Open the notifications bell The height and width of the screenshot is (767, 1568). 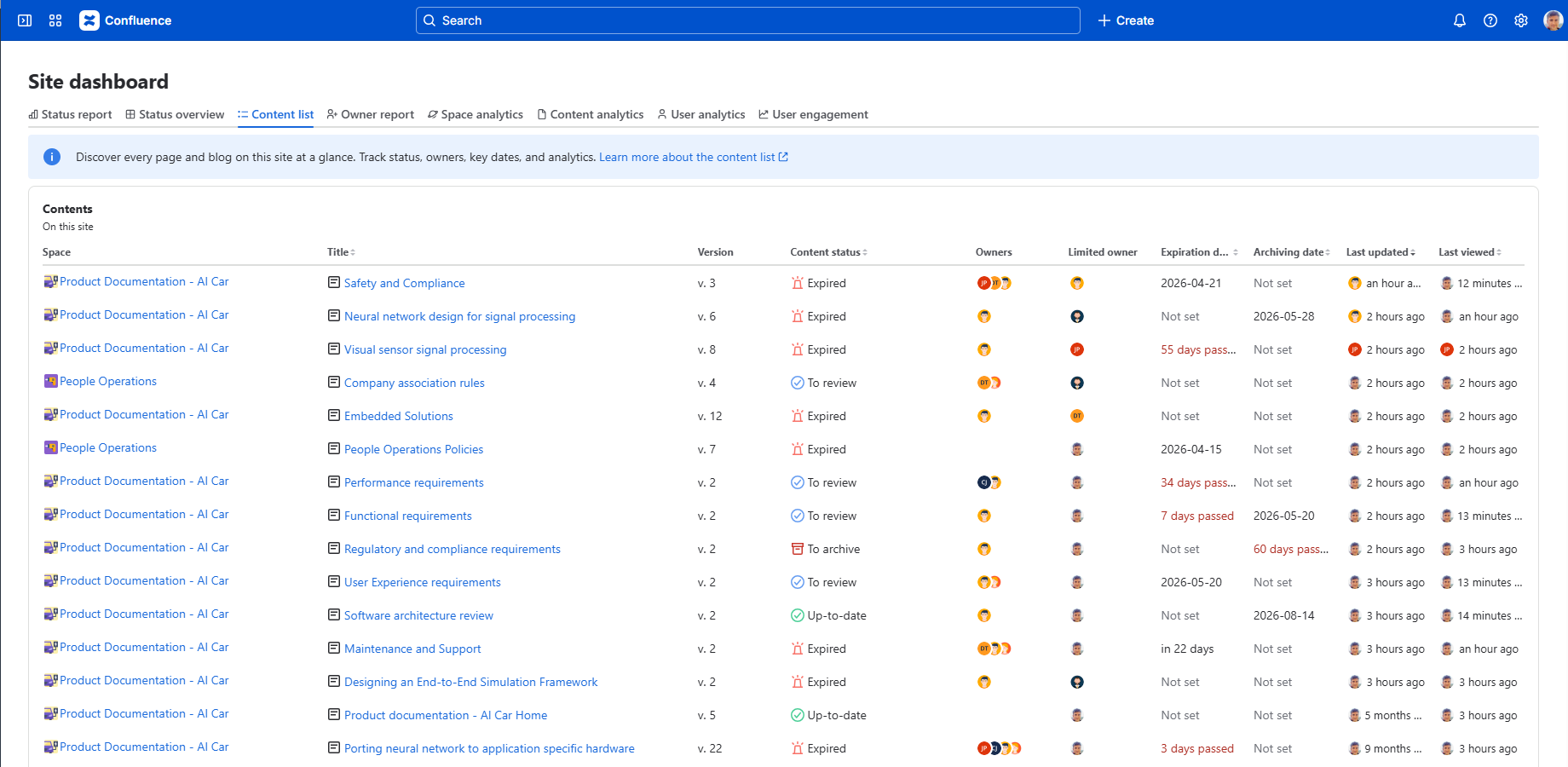1459,20
